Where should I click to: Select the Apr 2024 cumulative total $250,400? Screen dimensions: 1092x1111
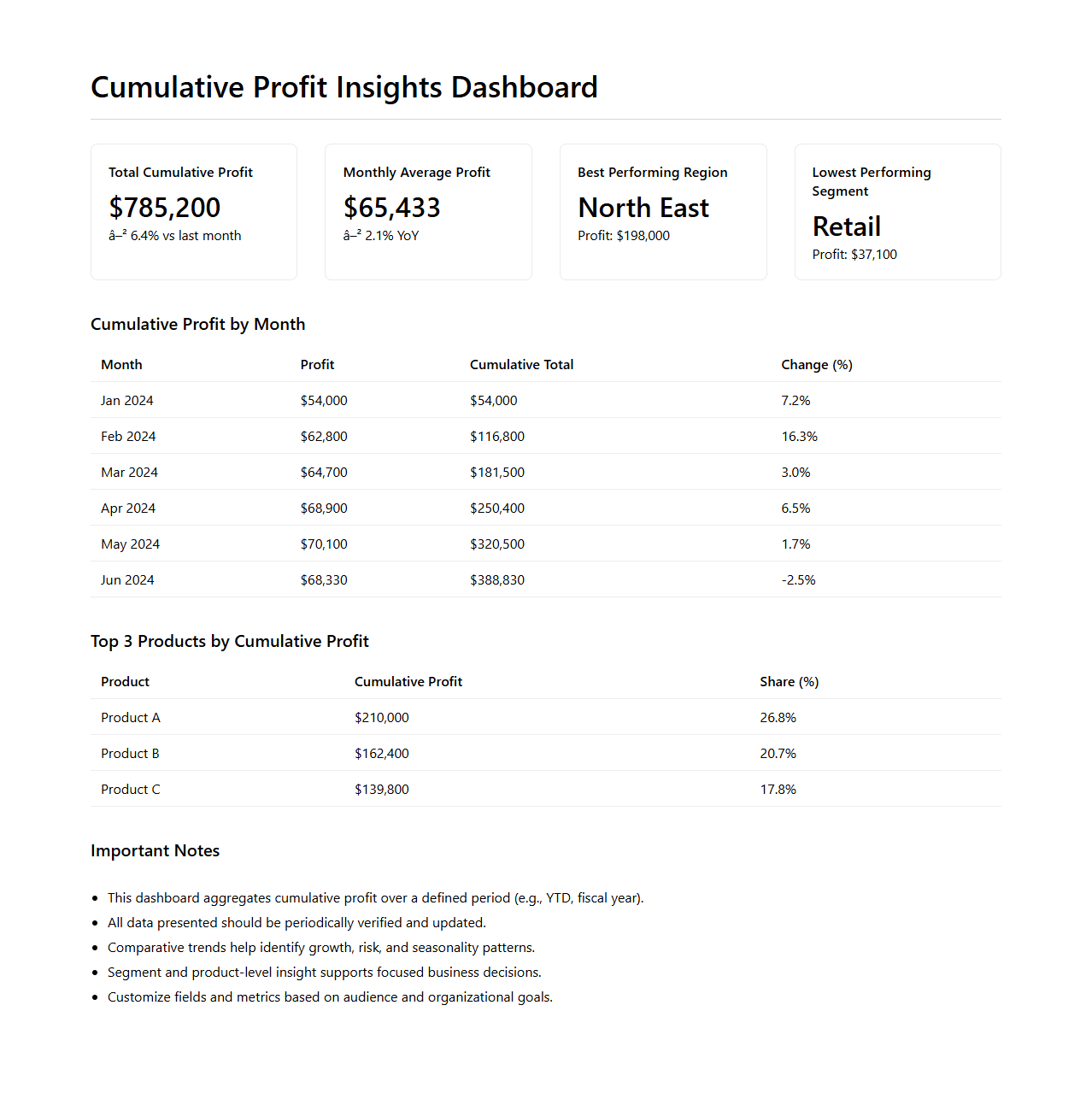(497, 508)
